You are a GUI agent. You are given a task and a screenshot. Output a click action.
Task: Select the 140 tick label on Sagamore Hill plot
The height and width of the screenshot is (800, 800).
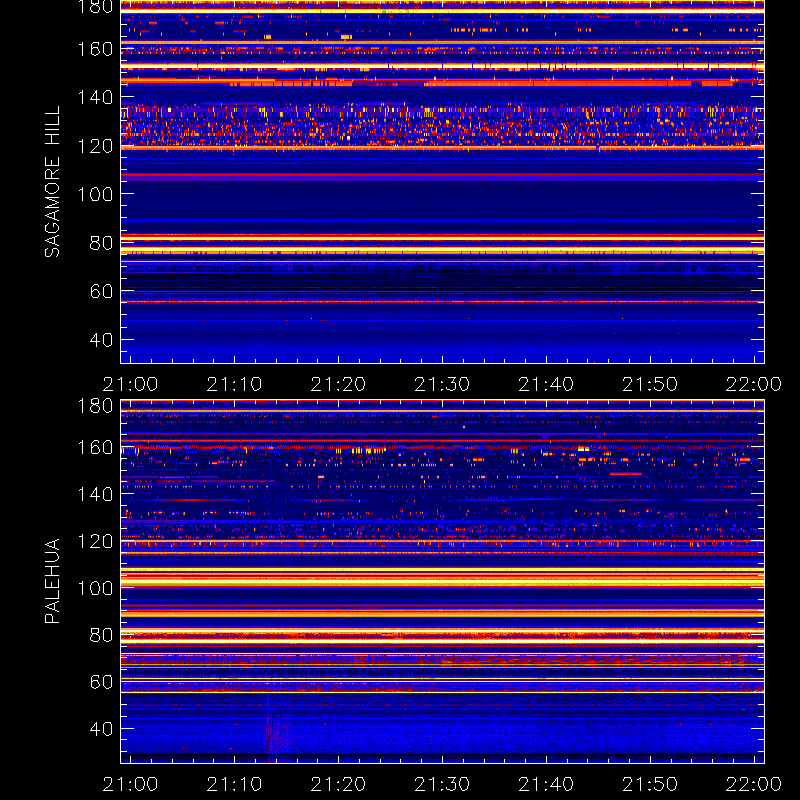tap(95, 97)
